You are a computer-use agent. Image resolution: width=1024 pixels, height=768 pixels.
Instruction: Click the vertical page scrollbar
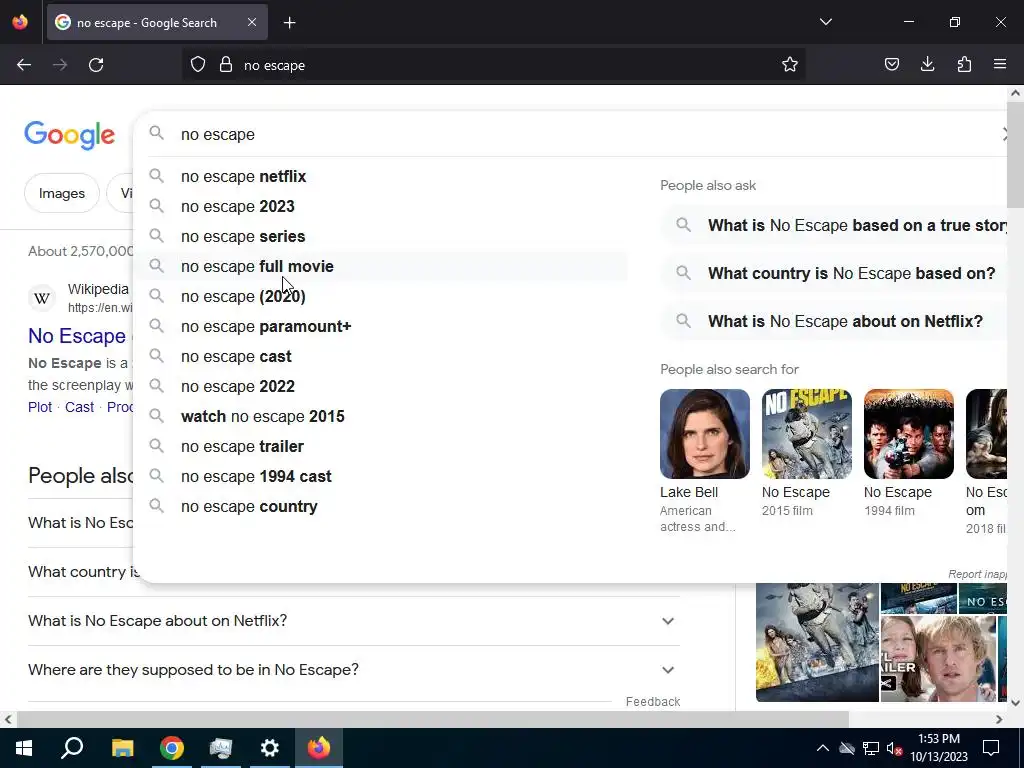pos(1015,157)
